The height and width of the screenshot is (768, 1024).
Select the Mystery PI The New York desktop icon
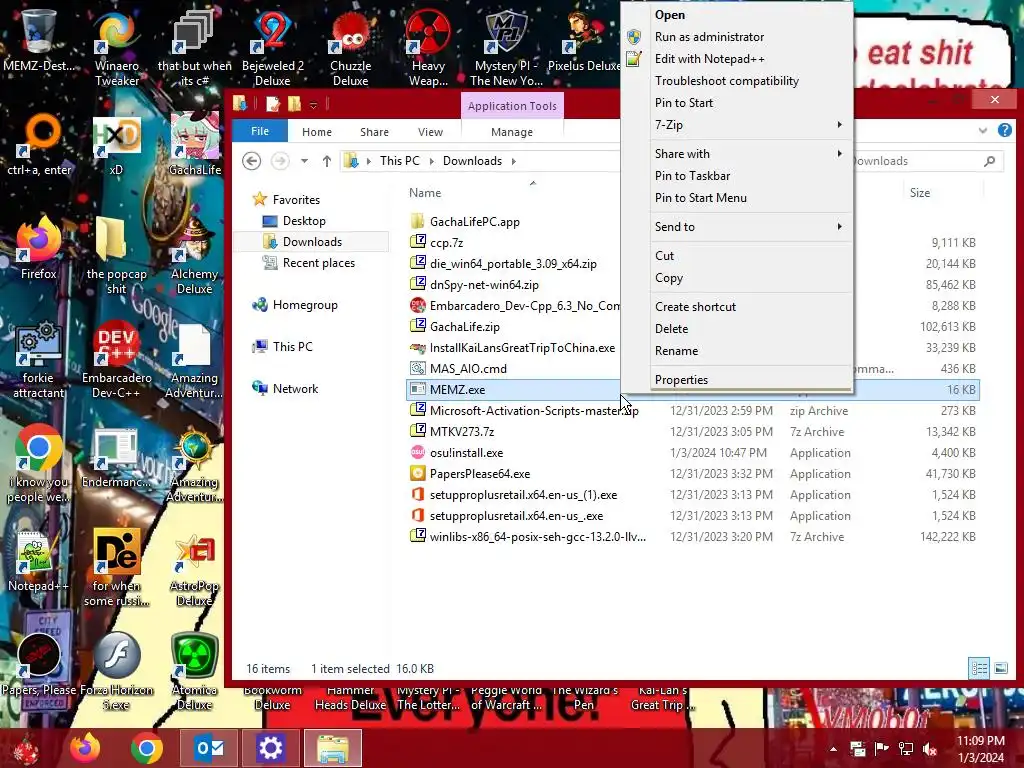click(x=506, y=46)
